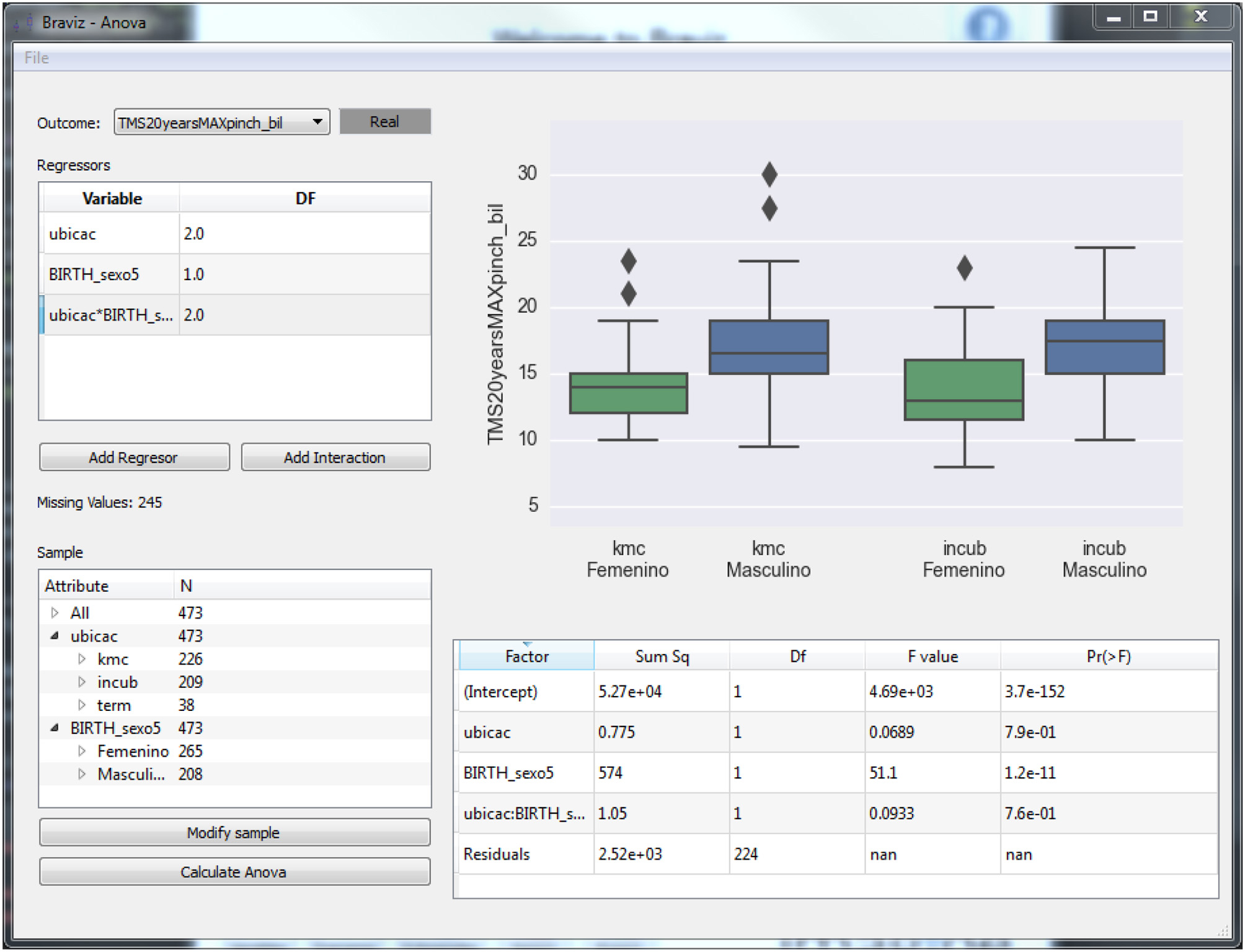1245x952 pixels.
Task: Click the incub Masculino blue boxplot
Action: point(1105,347)
